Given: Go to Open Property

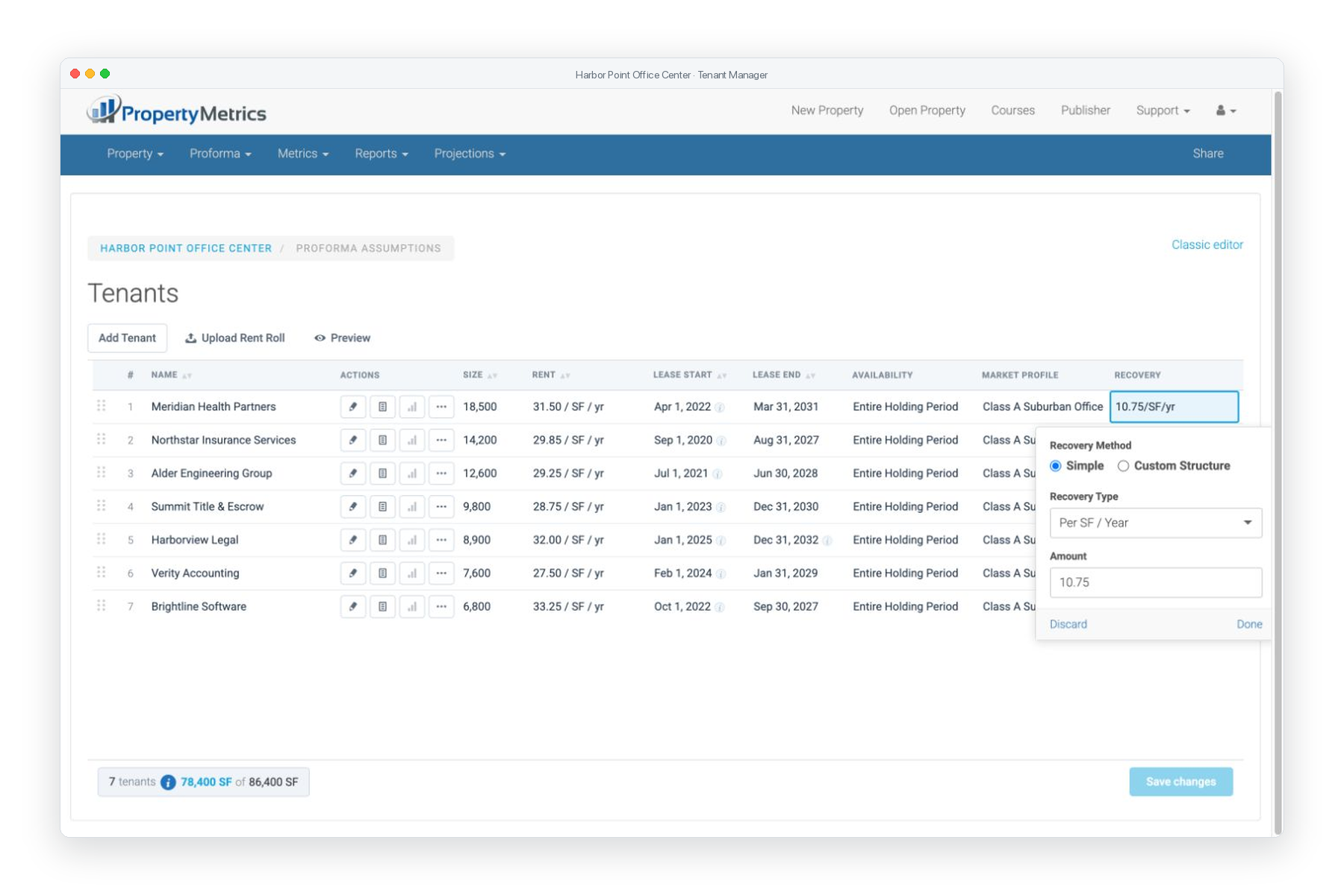Looking at the screenshot, I should [x=927, y=111].
